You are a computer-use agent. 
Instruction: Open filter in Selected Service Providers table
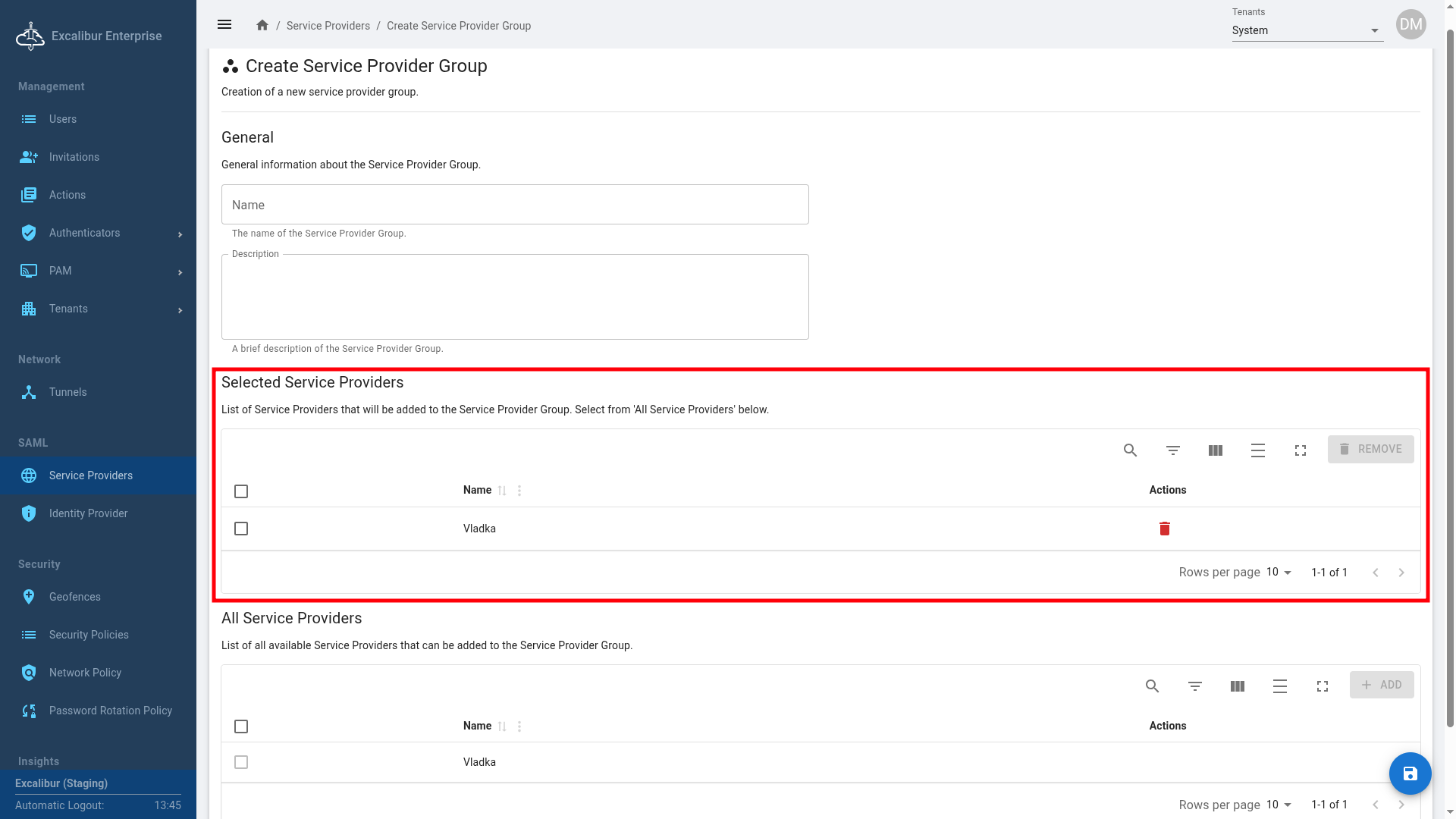[1172, 450]
